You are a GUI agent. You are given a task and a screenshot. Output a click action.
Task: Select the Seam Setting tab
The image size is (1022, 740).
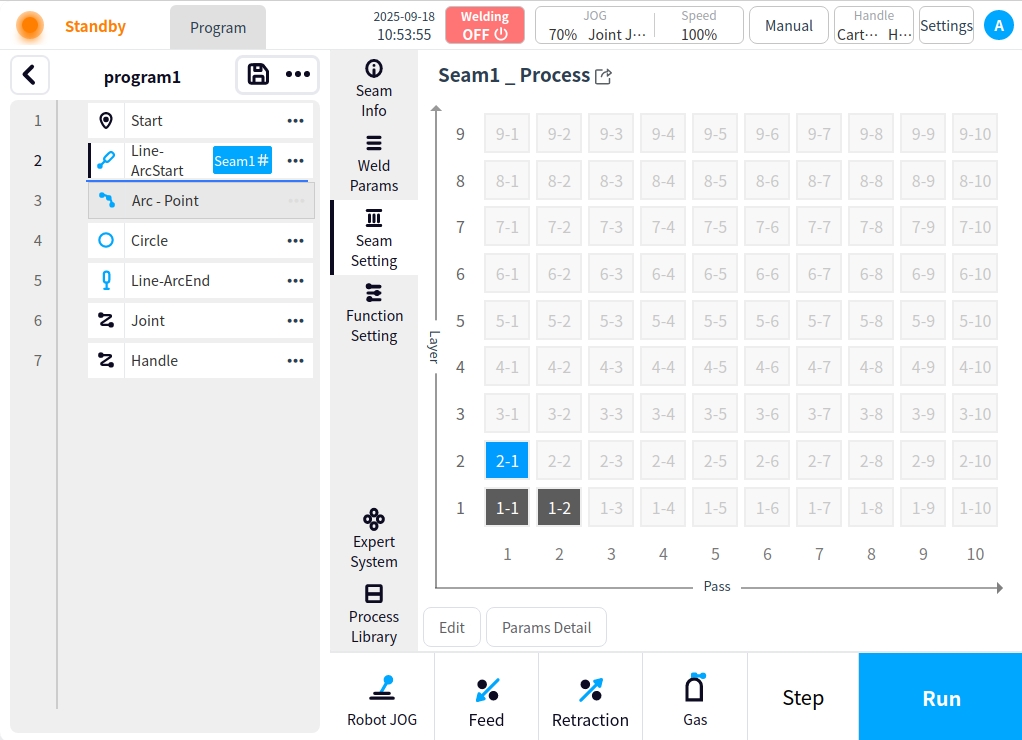374,238
